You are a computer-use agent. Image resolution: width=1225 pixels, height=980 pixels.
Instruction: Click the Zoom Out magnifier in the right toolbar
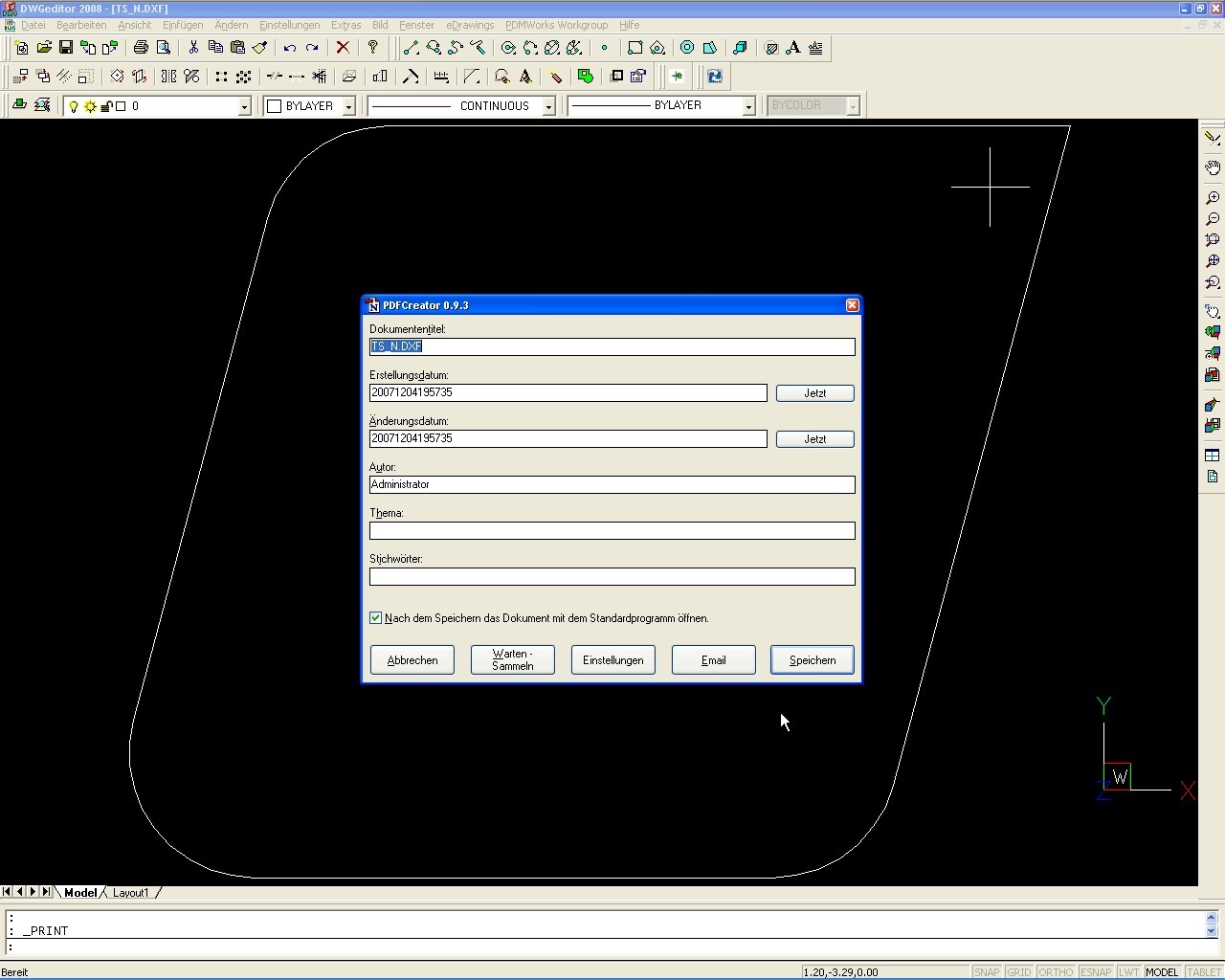click(x=1213, y=219)
